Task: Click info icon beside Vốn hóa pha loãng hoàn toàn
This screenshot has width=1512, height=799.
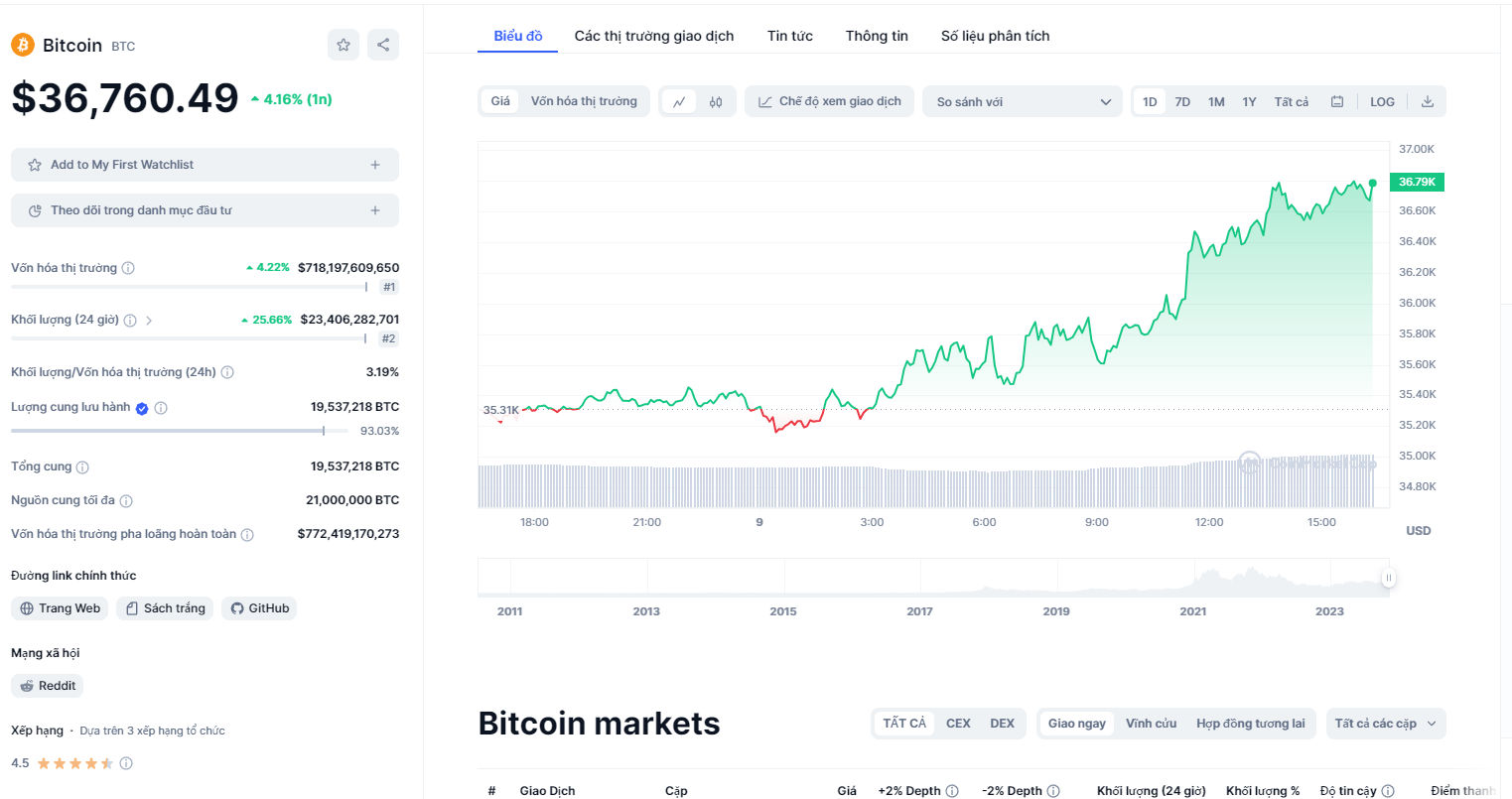Action: 247,534
